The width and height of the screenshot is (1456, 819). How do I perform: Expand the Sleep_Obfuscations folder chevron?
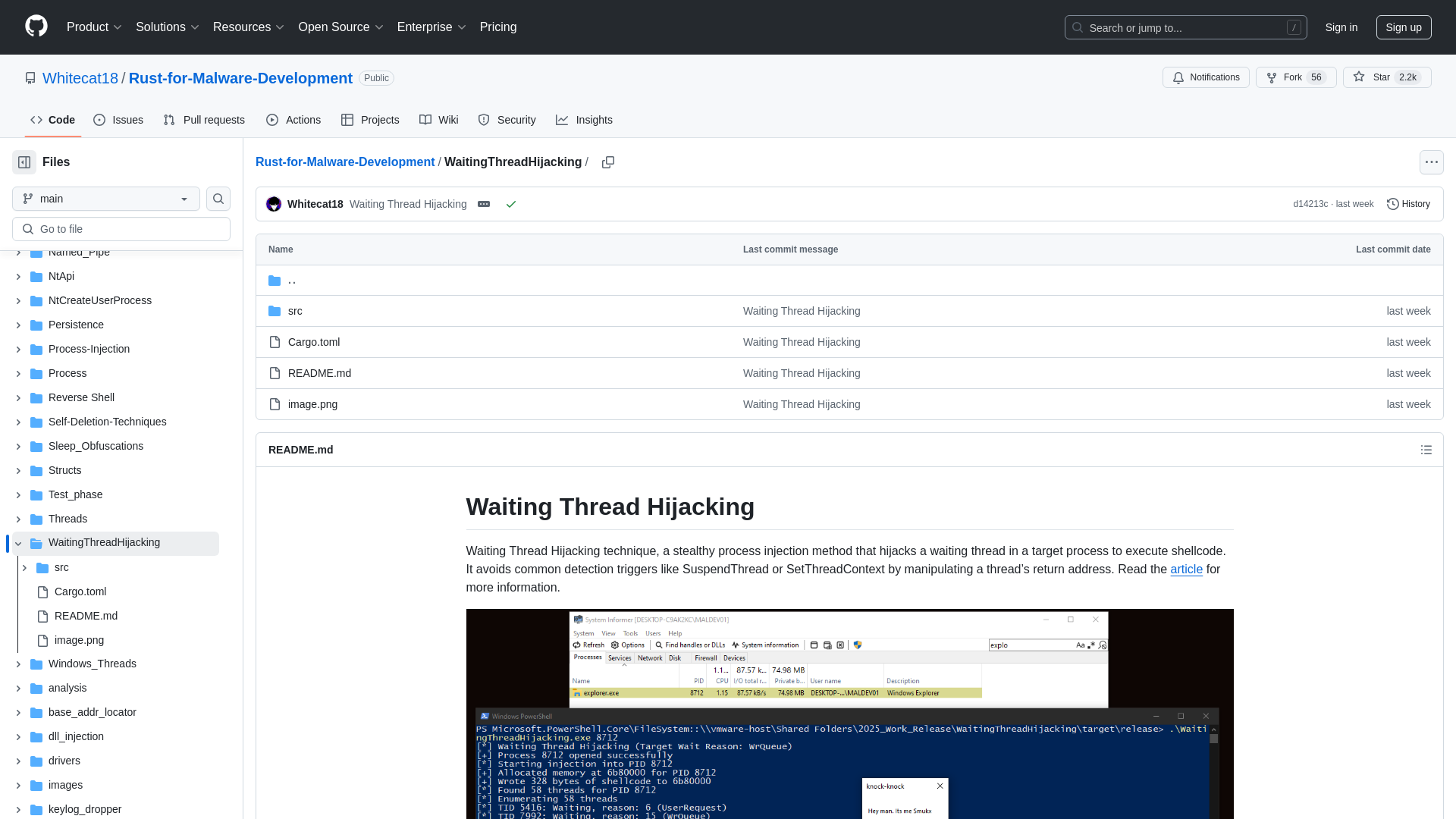coord(18,447)
